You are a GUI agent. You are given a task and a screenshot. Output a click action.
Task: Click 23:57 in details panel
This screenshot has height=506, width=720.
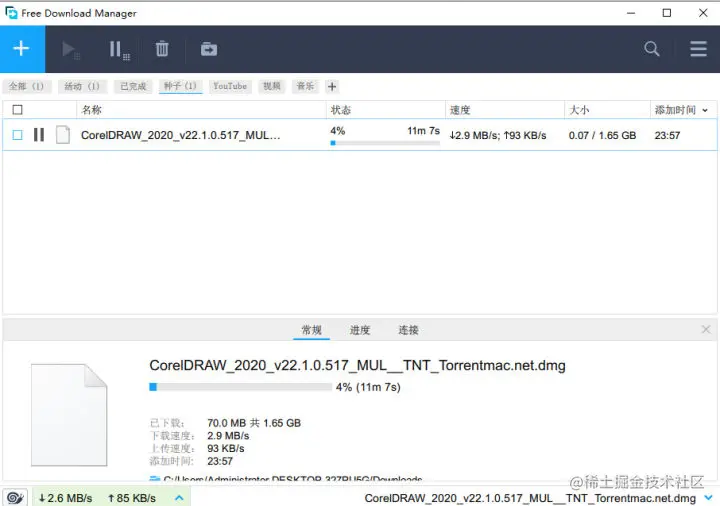click(x=220, y=461)
